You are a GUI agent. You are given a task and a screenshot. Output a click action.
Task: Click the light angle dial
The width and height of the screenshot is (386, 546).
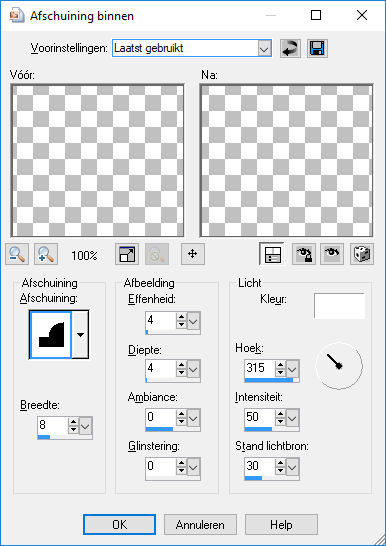click(x=339, y=366)
